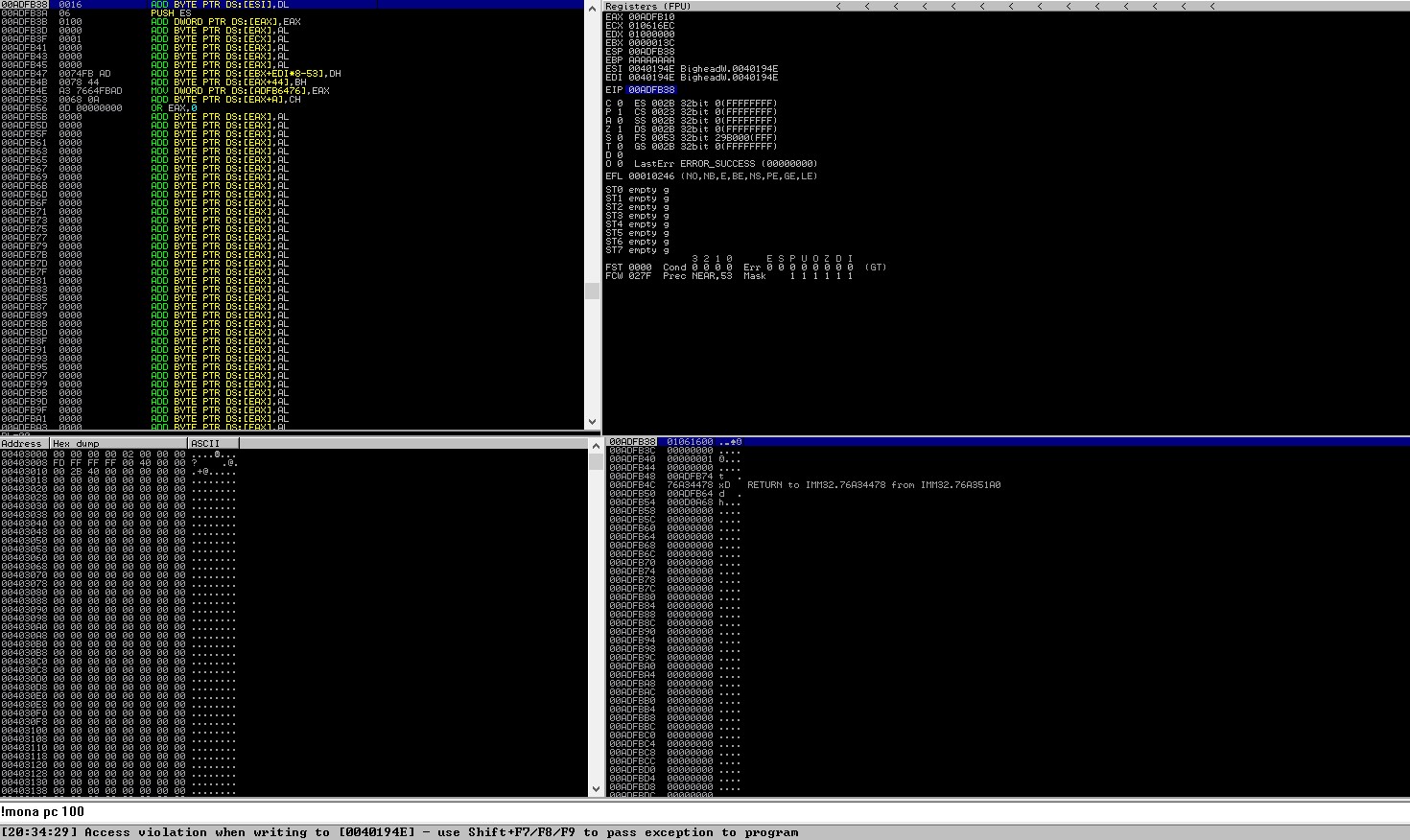
Task: Click the FCW 027F control word
Action: 628,276
